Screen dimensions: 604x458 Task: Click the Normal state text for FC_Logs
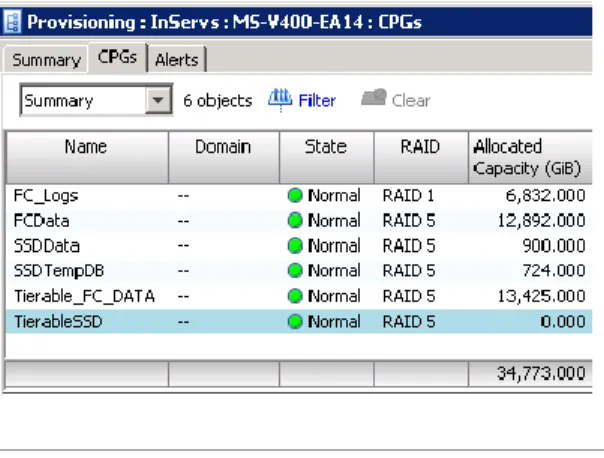coord(334,196)
